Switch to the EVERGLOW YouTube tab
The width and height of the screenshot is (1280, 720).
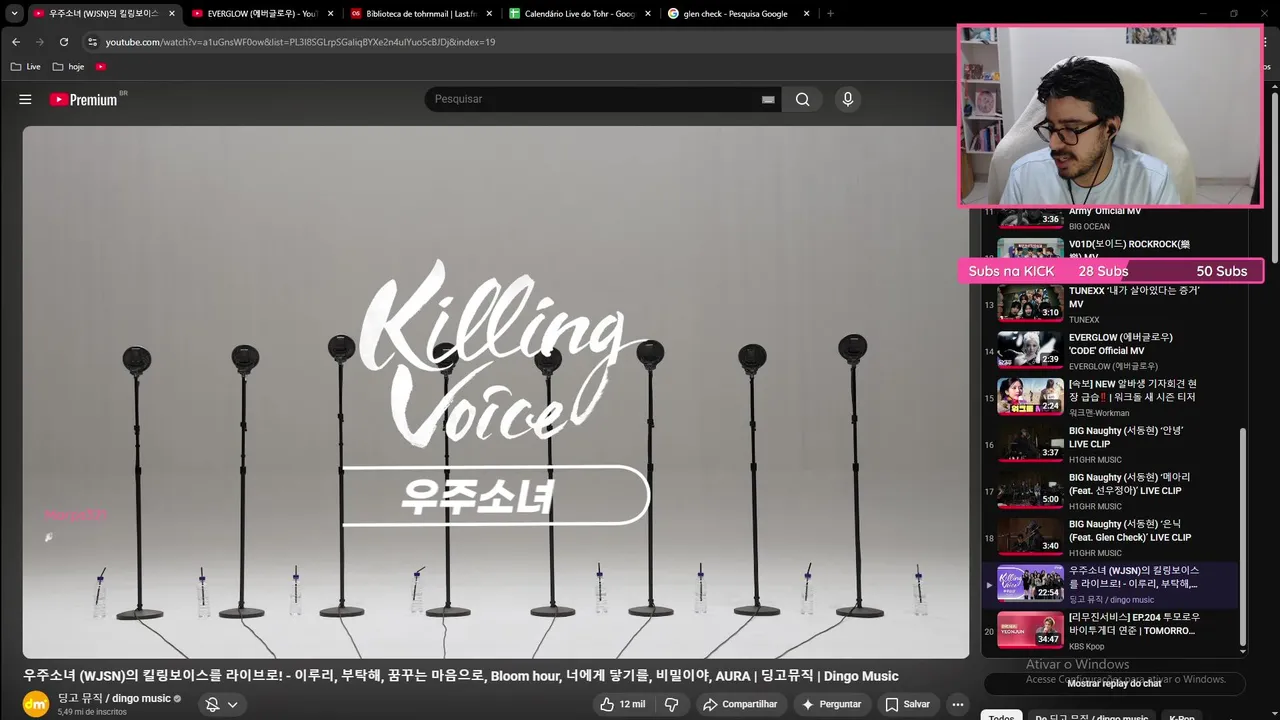click(261, 14)
